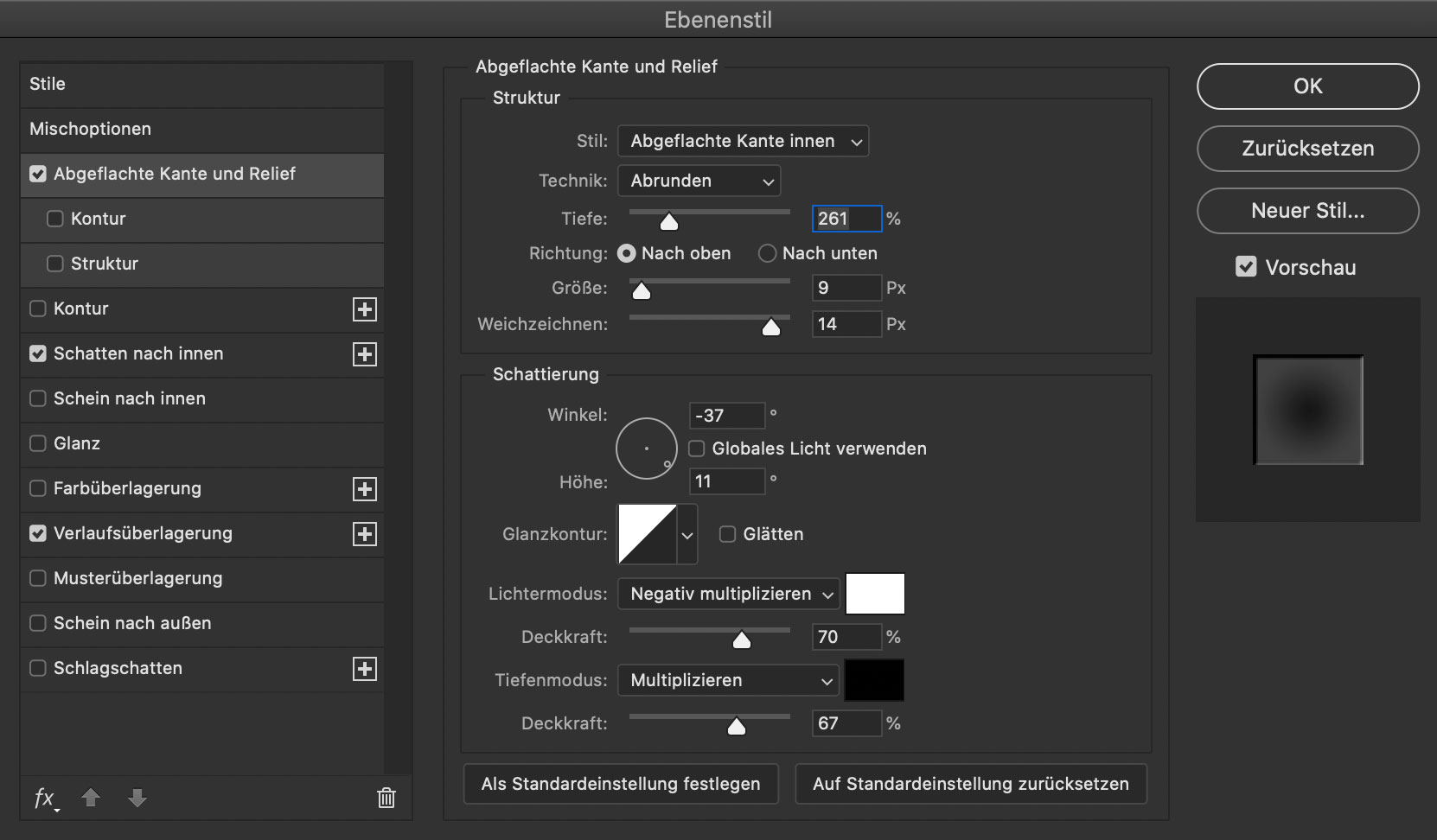Click the Größe slider handle
The width and height of the screenshot is (1437, 840).
coord(642,291)
